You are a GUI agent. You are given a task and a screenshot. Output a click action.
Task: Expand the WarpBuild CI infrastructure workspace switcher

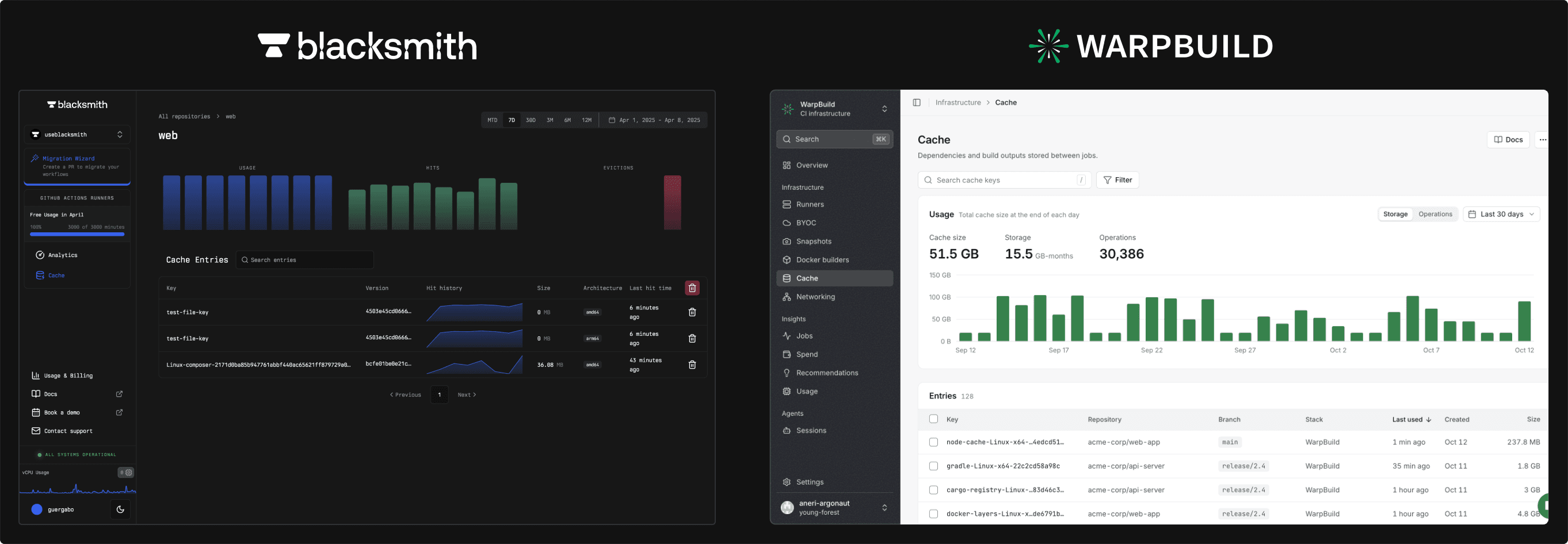[834, 109]
